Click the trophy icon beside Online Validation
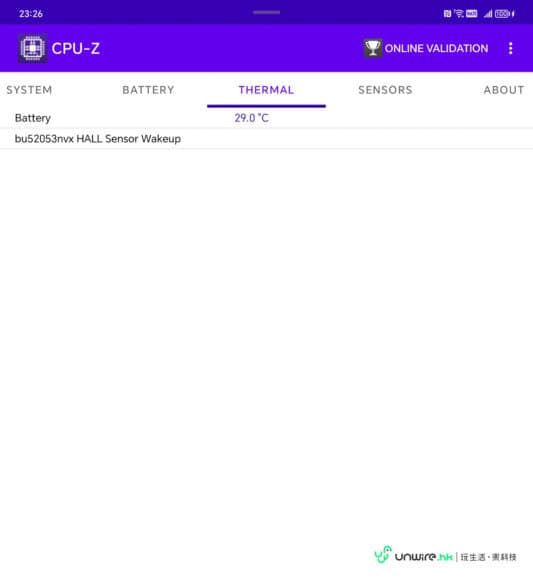533x580 pixels. tap(372, 48)
